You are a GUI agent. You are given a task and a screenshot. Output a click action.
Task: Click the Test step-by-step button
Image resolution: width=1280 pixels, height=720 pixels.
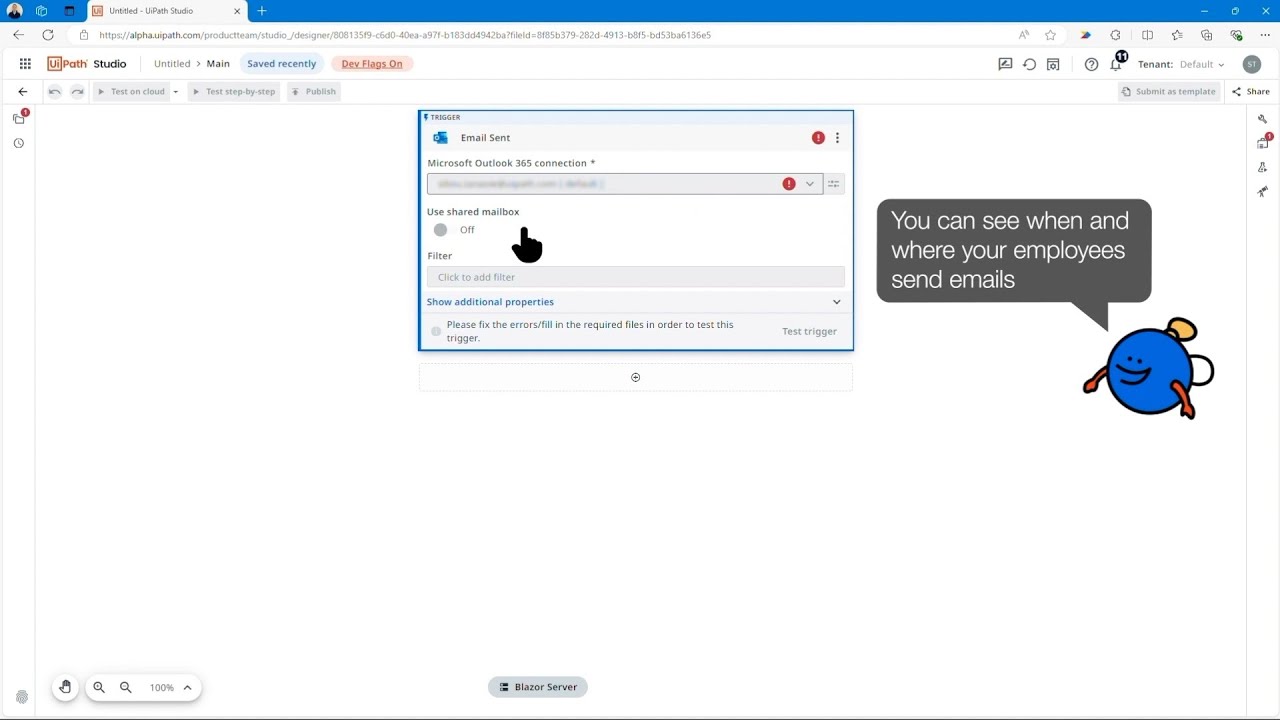pyautogui.click(x=234, y=91)
